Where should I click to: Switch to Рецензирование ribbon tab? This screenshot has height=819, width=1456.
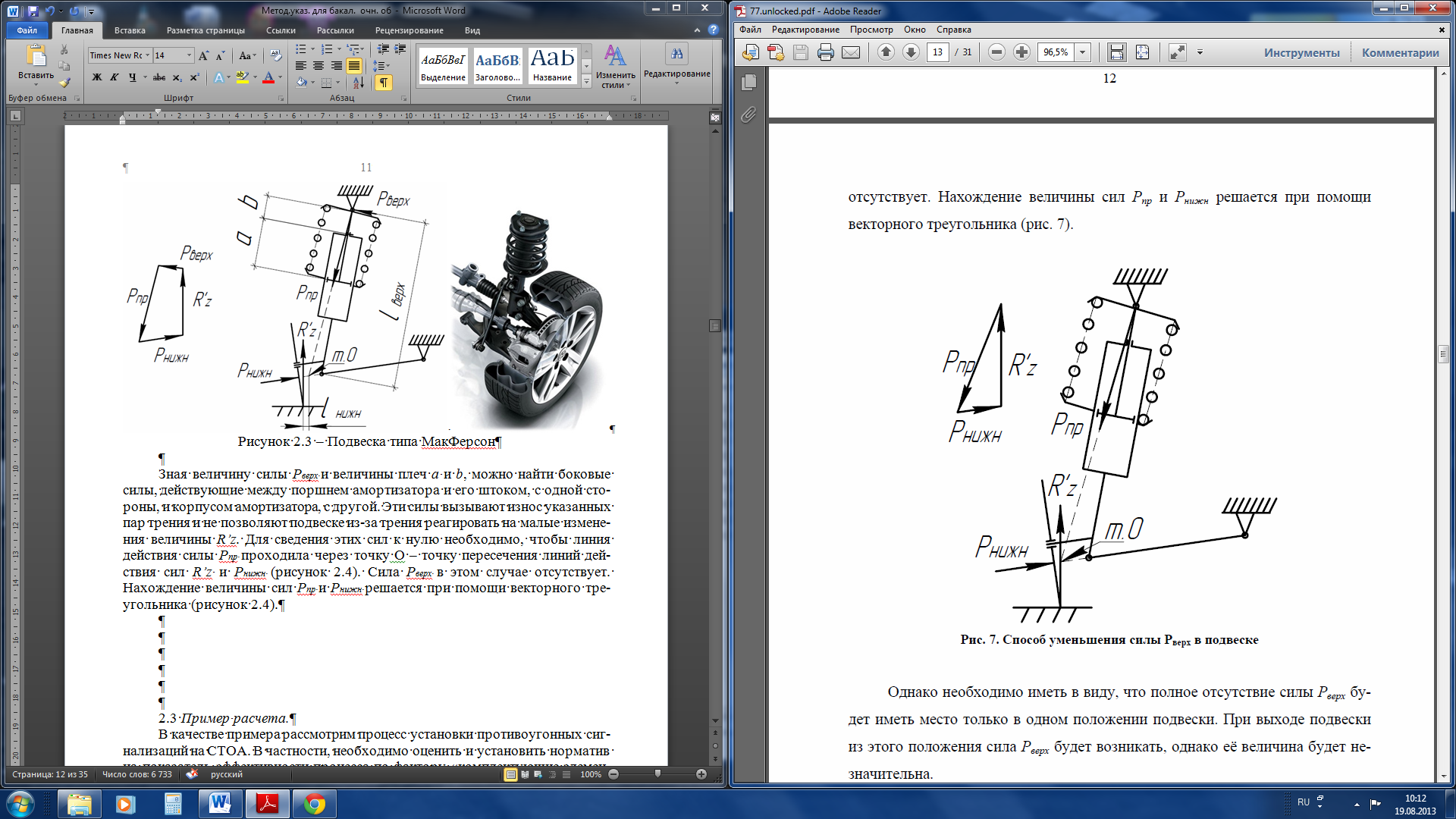pyautogui.click(x=409, y=30)
